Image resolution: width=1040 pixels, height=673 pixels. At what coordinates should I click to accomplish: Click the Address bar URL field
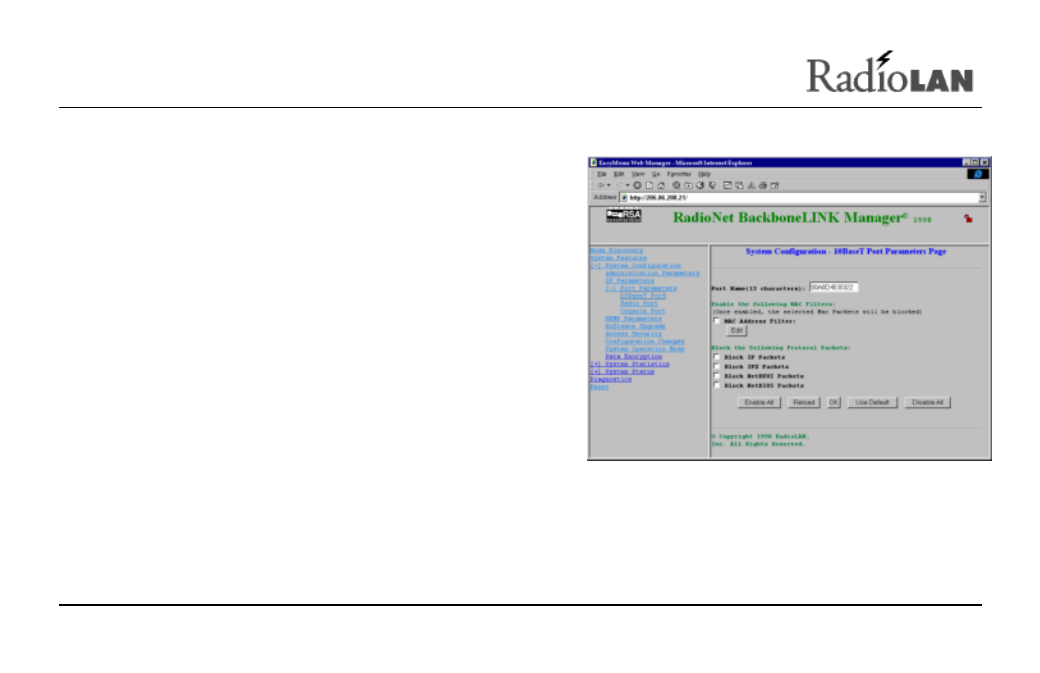click(x=803, y=198)
